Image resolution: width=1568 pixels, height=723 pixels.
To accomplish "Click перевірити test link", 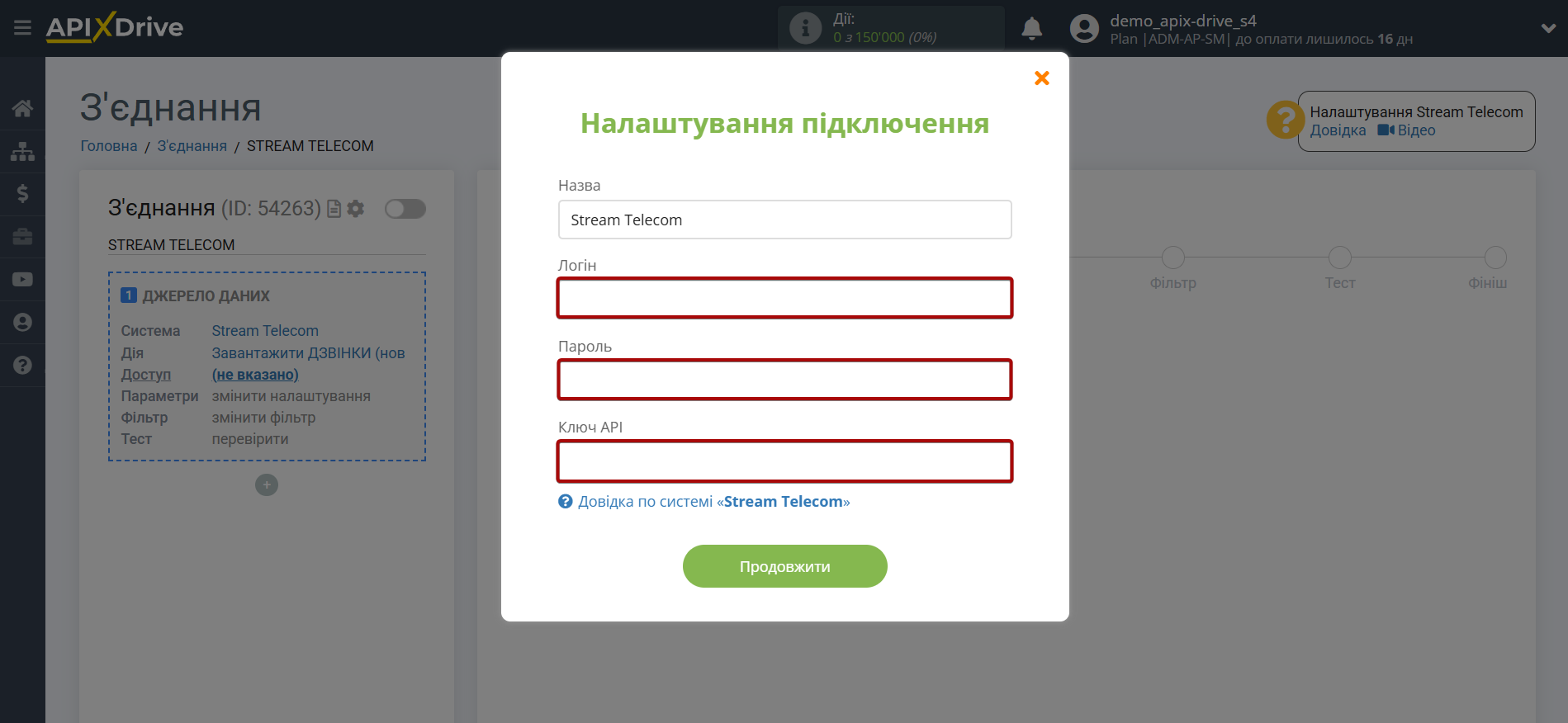I will pyautogui.click(x=250, y=439).
